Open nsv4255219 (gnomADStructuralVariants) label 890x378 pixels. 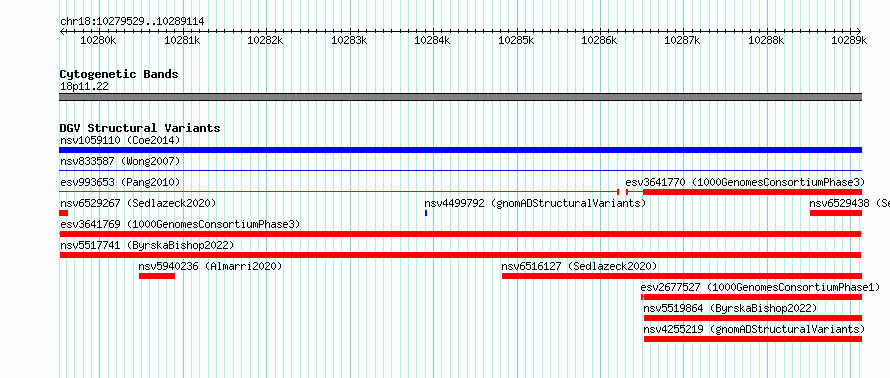click(754, 329)
